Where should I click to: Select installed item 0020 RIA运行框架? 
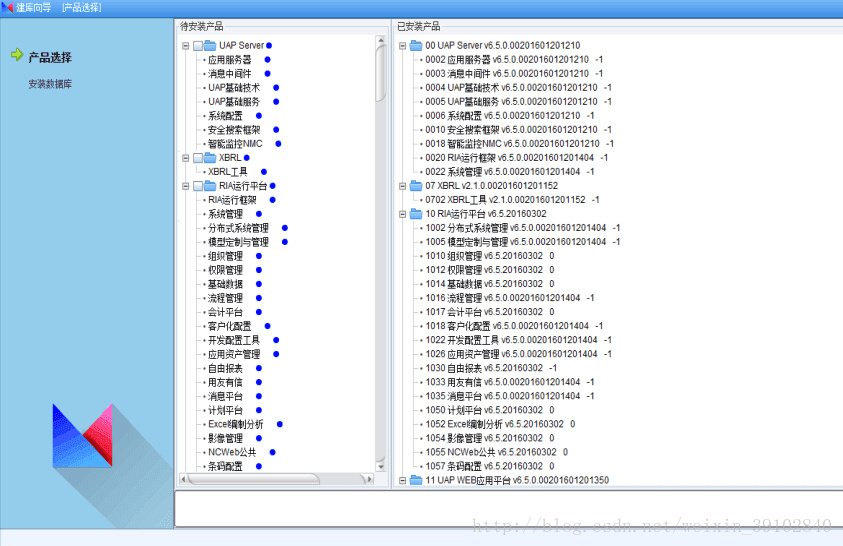517,157
